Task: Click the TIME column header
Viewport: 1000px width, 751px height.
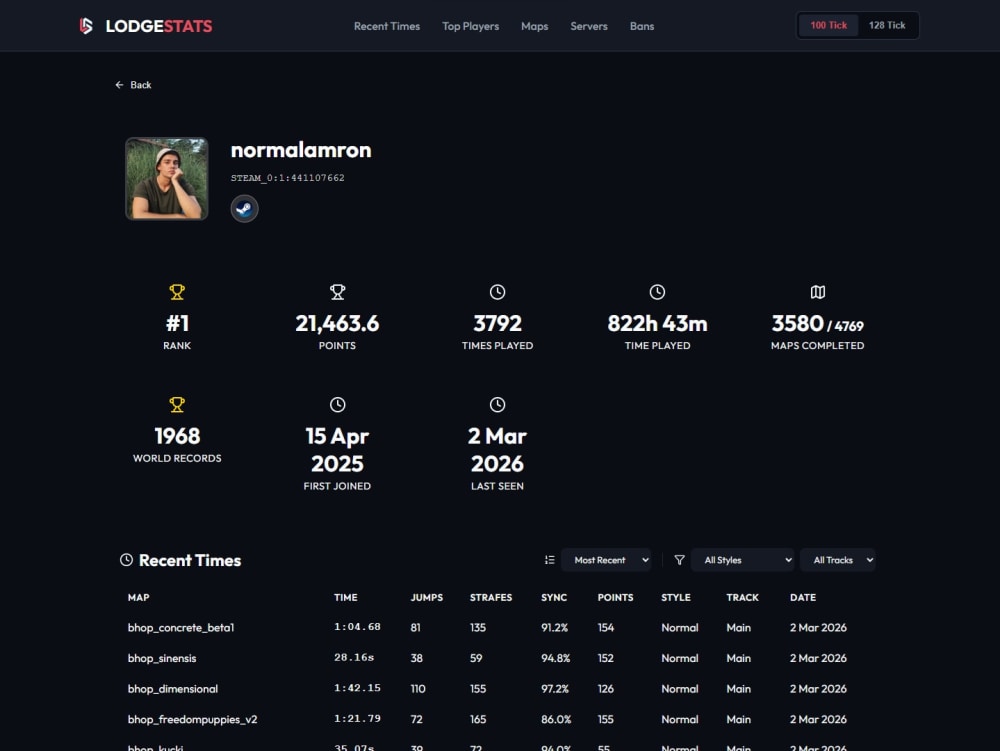Action: tap(346, 597)
